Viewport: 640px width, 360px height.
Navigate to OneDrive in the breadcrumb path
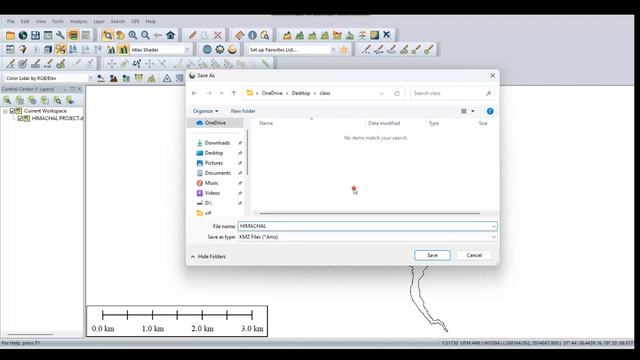click(x=272, y=93)
